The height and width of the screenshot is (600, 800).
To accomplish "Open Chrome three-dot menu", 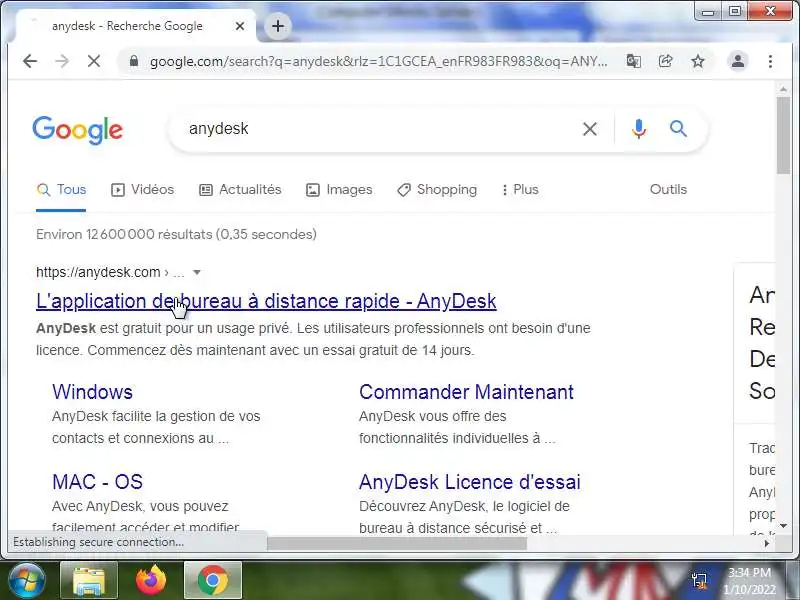I will tap(770, 61).
